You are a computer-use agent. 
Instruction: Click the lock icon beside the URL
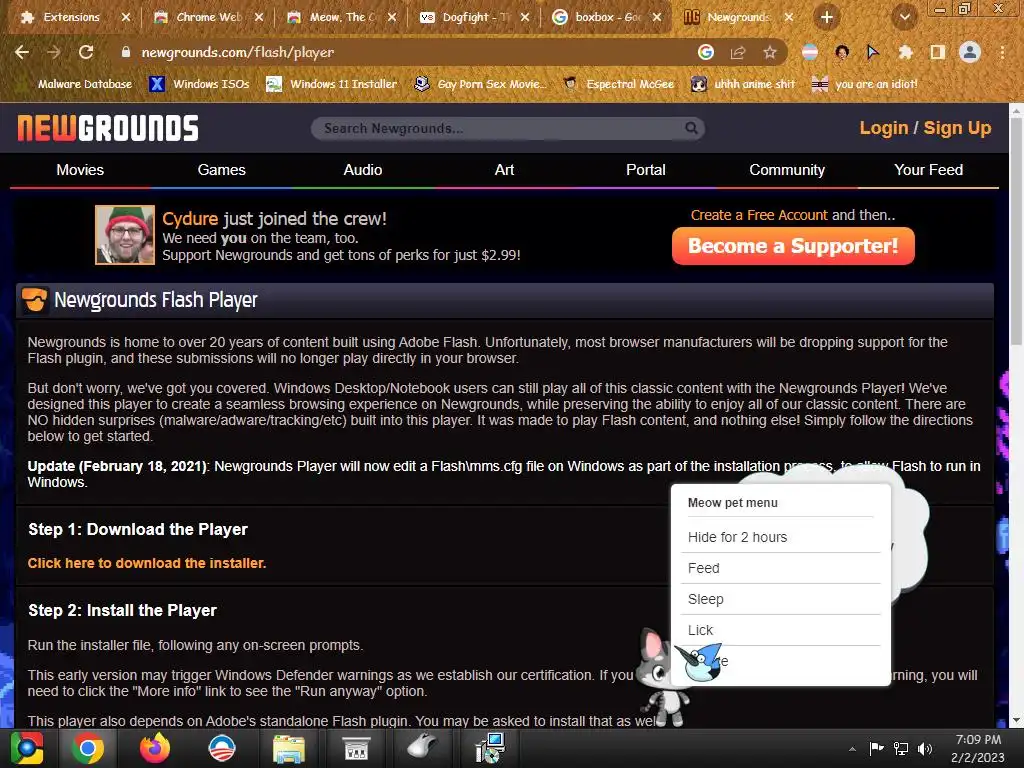click(x=126, y=52)
